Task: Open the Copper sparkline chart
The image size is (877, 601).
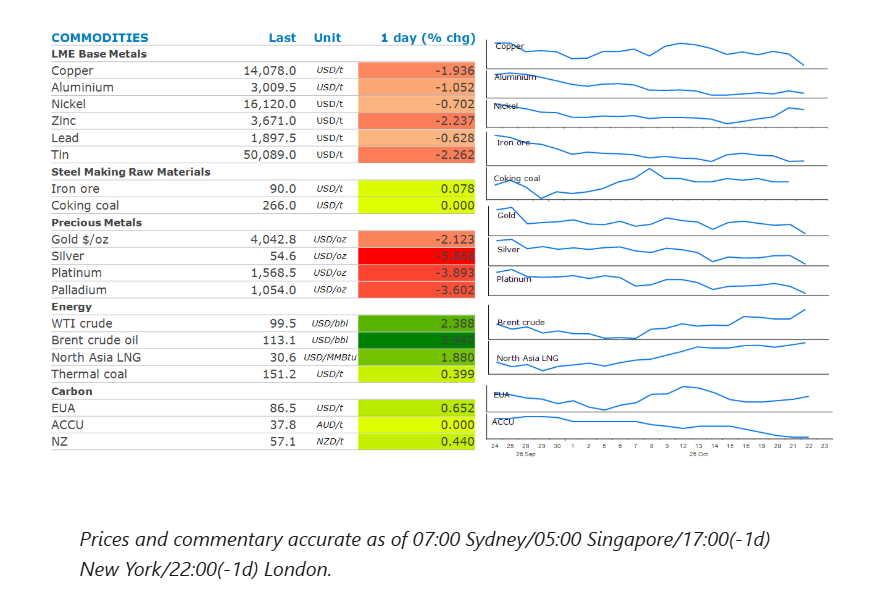Action: coord(657,54)
